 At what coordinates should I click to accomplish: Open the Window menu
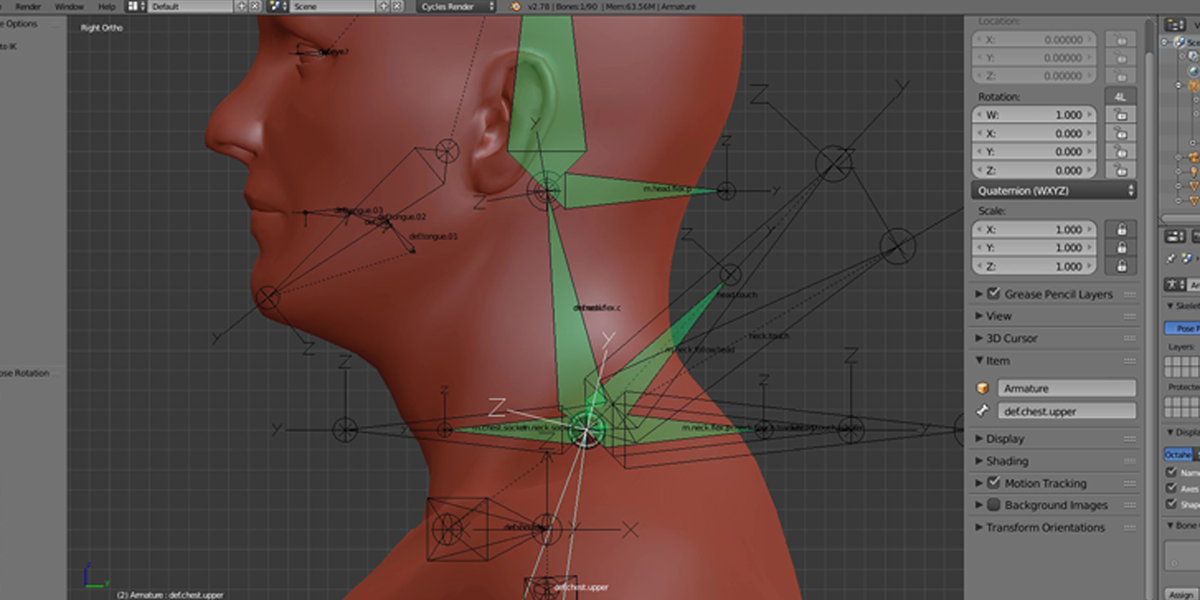[x=69, y=6]
